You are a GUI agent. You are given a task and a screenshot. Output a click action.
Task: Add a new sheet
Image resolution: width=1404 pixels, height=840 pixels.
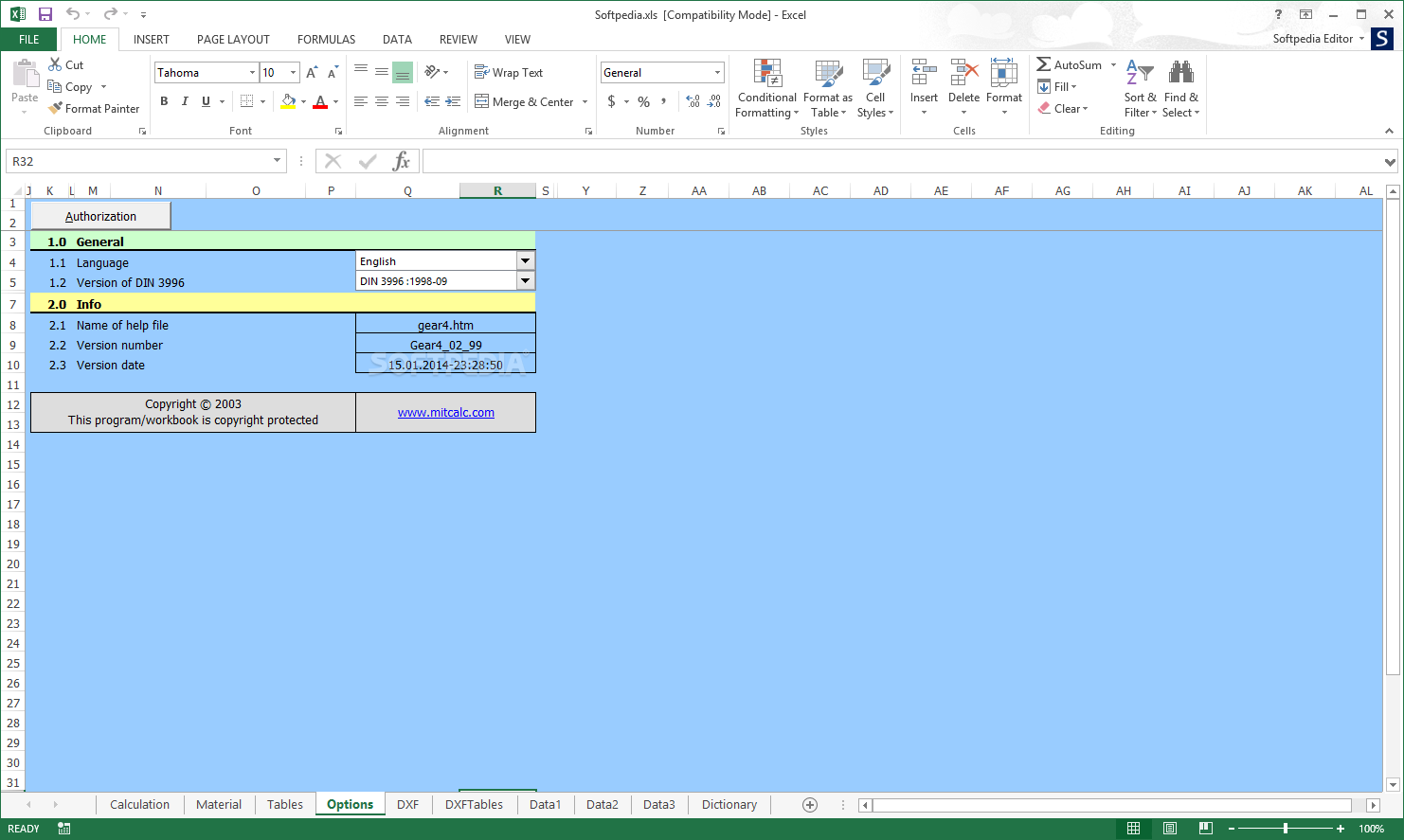click(810, 804)
